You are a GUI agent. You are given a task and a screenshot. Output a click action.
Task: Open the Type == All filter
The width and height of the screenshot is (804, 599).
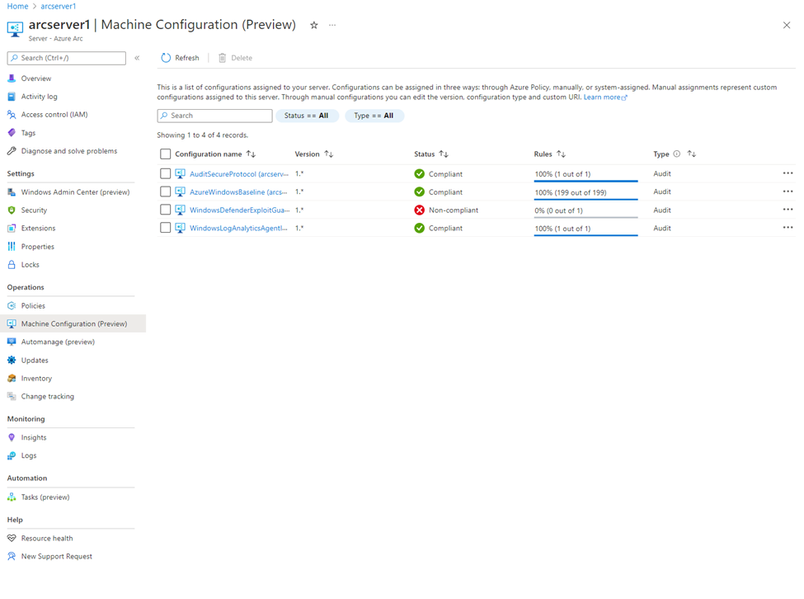[x=374, y=116]
